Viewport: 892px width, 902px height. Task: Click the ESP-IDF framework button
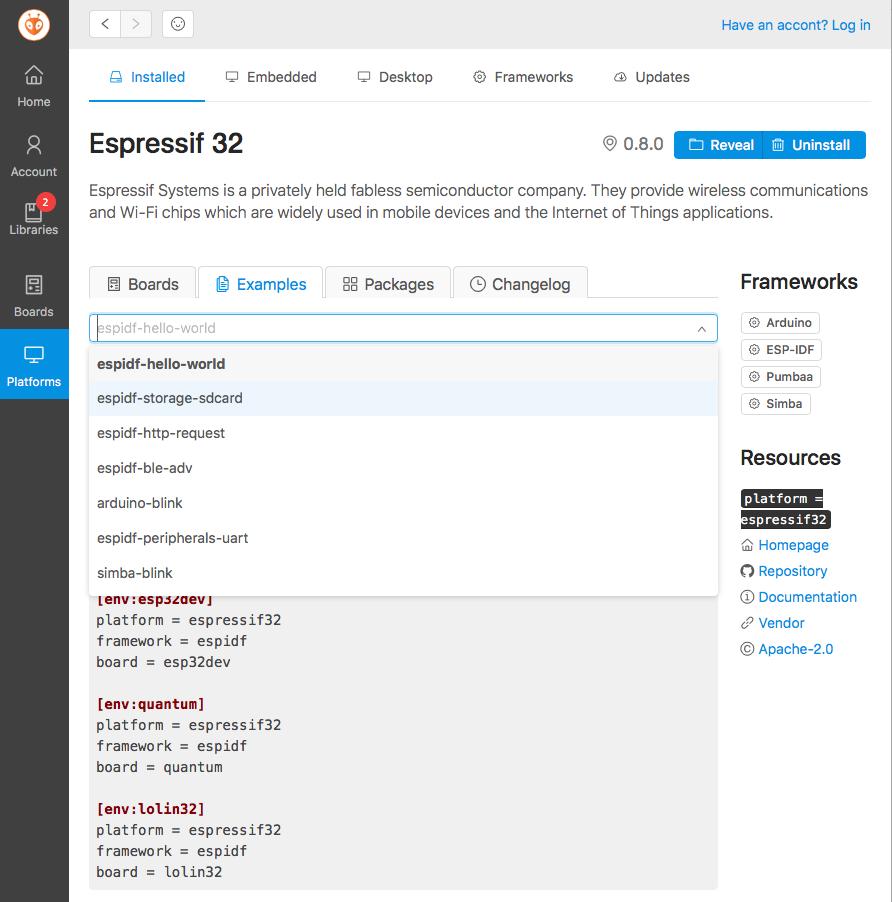pyautogui.click(x=782, y=350)
